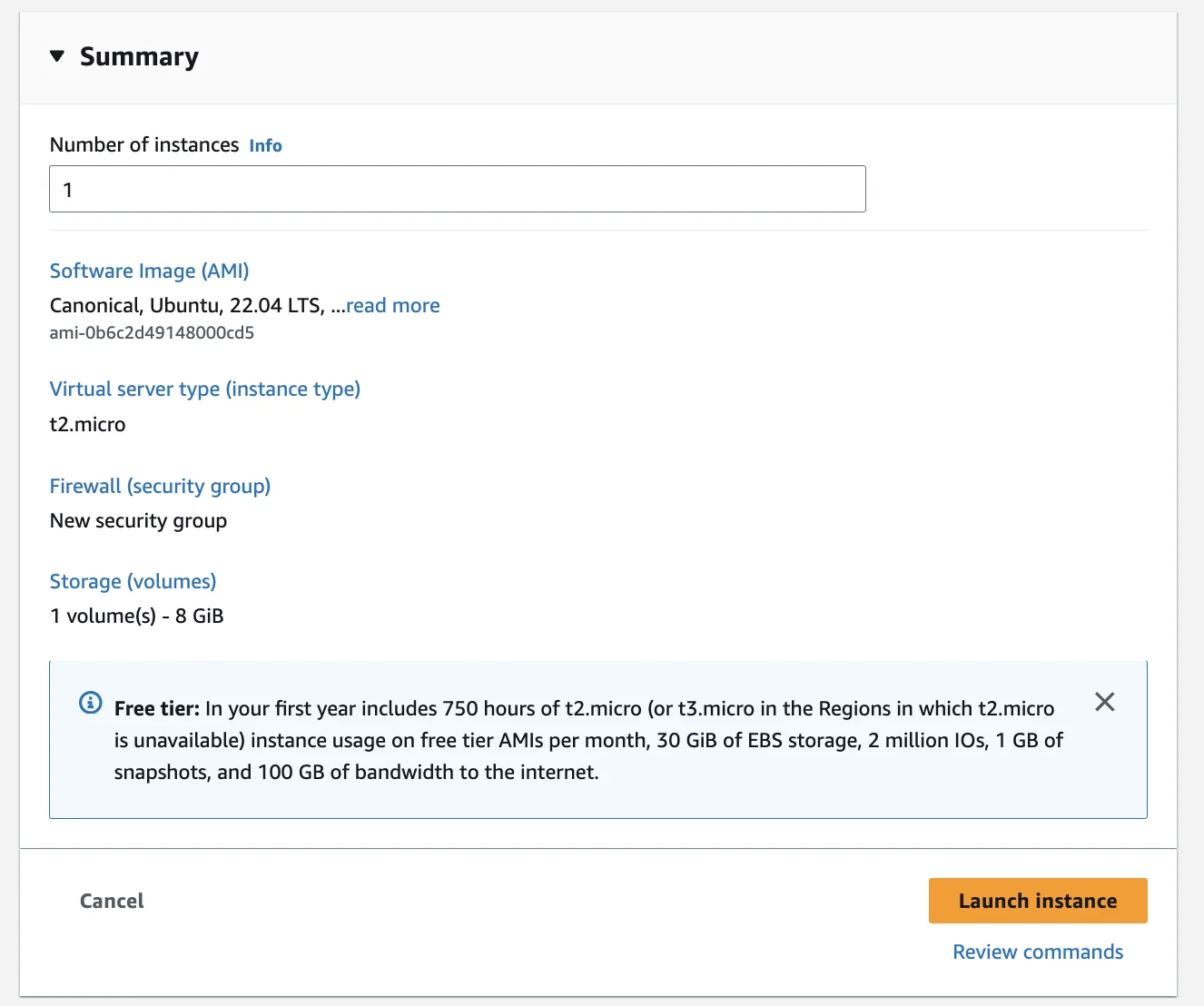Select the Number of instances input field
Viewport: 1204px width, 1006px height.
[457, 189]
